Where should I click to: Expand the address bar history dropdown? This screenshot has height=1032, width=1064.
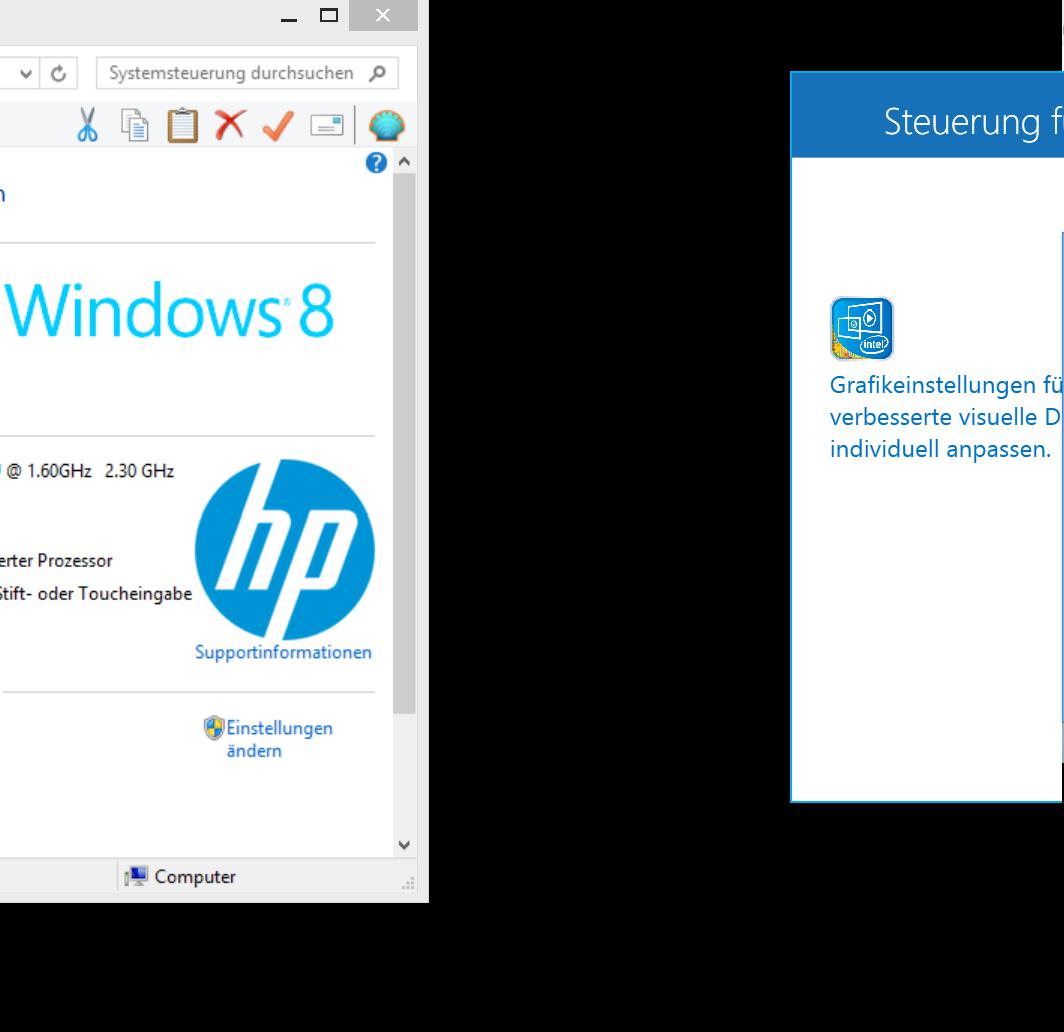click(27, 73)
